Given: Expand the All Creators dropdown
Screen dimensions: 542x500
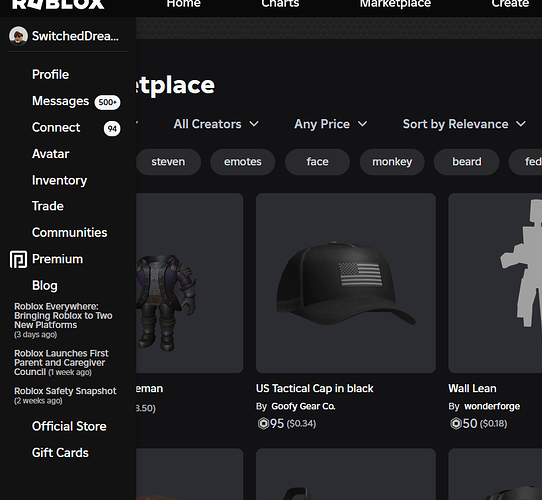Looking at the screenshot, I should tap(216, 124).
